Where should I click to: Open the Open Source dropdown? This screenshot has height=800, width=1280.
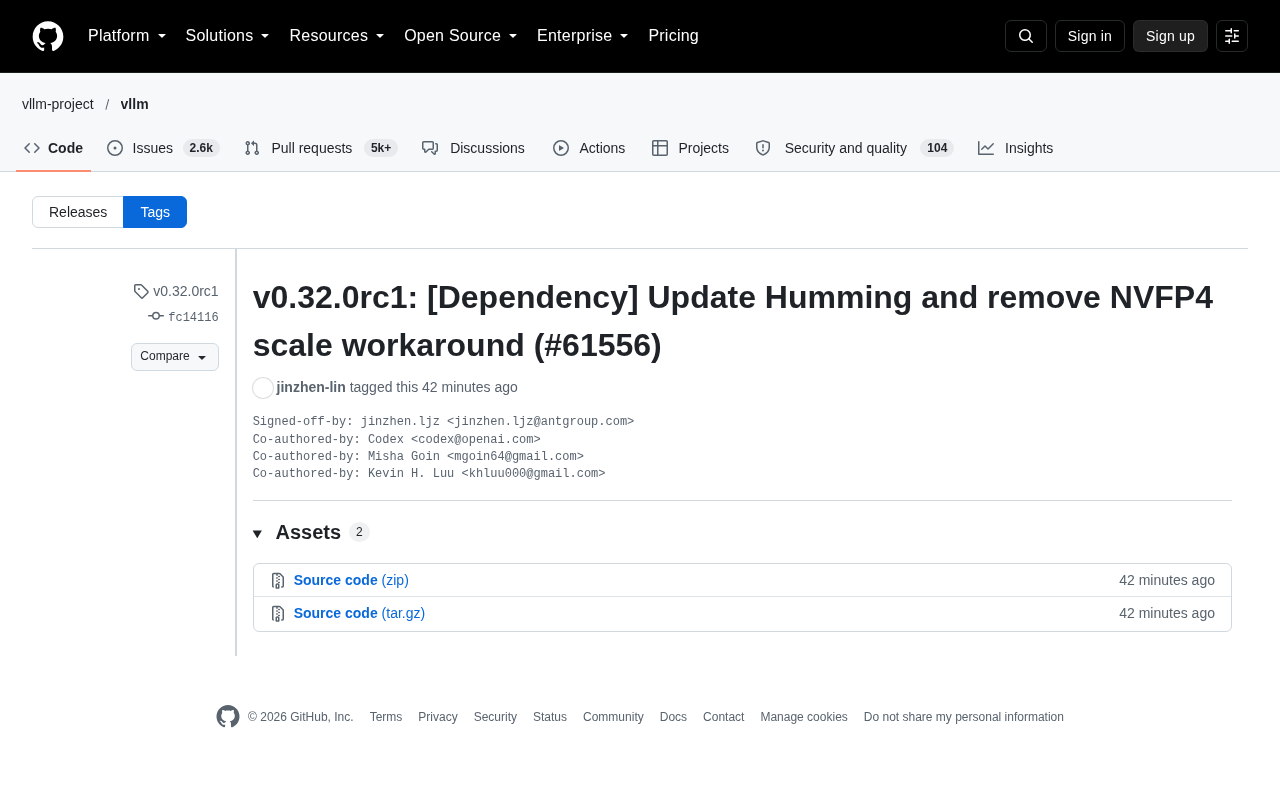[461, 36]
